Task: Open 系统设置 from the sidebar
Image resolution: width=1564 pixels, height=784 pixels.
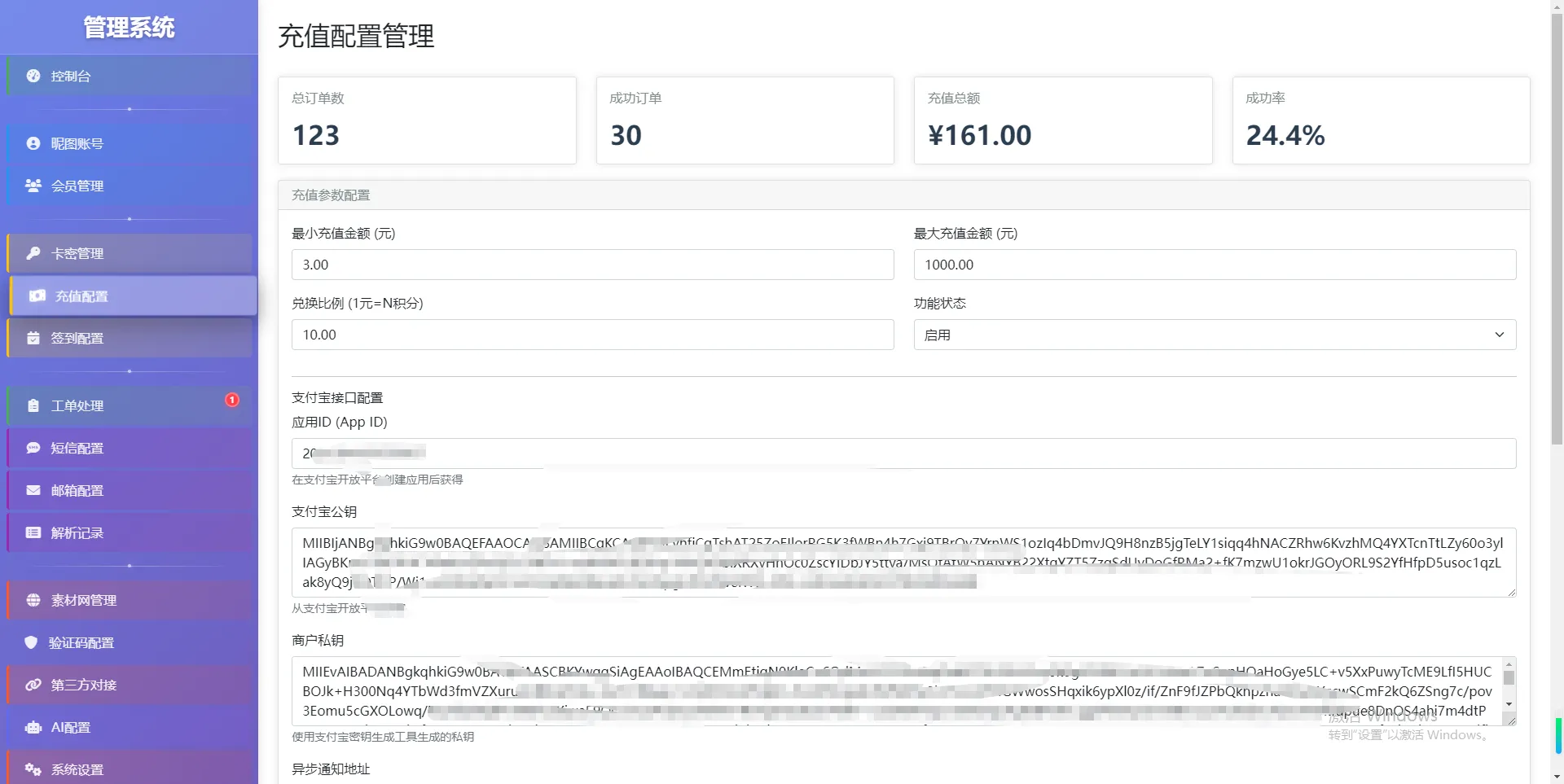Action: (77, 769)
